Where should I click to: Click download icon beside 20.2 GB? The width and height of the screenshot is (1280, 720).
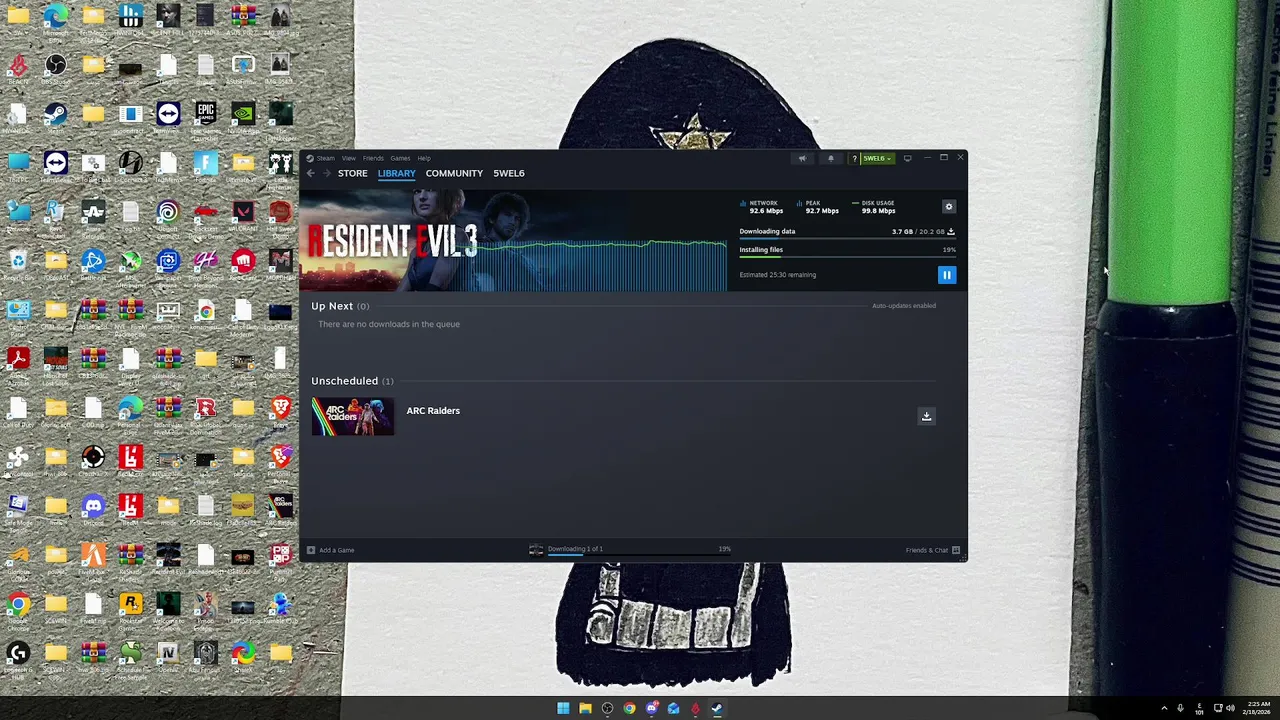click(x=951, y=231)
